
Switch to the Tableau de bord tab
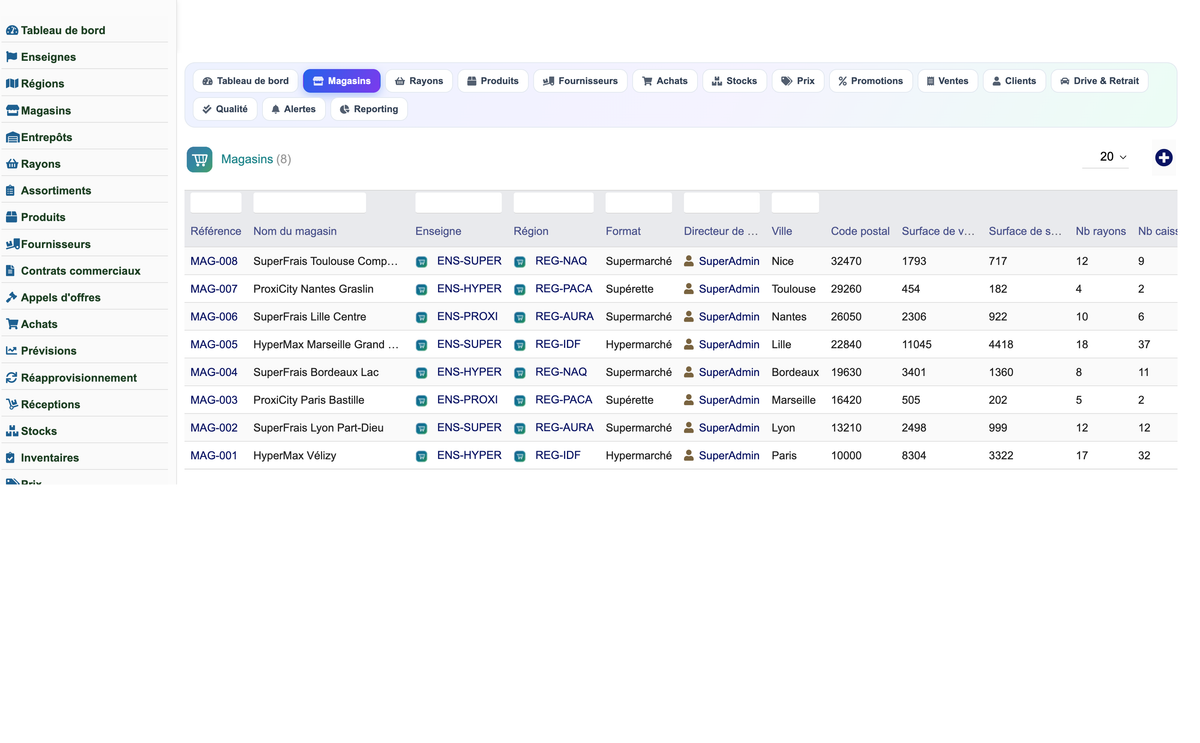click(x=246, y=81)
